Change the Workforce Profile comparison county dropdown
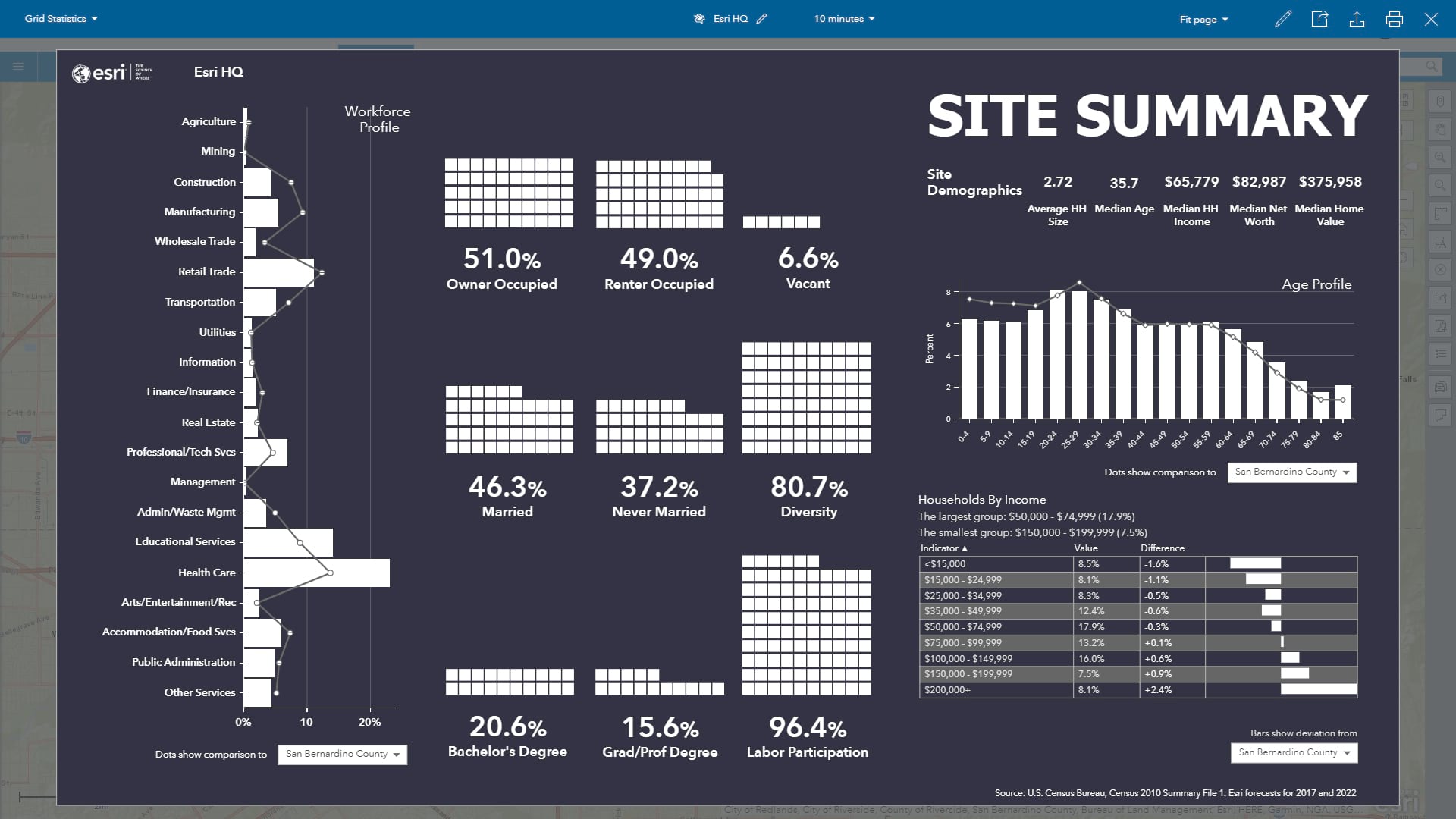The height and width of the screenshot is (819, 1456). pos(342,755)
